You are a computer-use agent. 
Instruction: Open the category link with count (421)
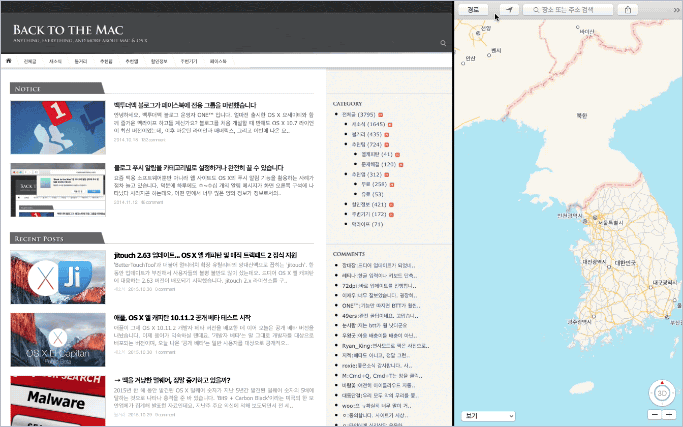[x=369, y=205]
